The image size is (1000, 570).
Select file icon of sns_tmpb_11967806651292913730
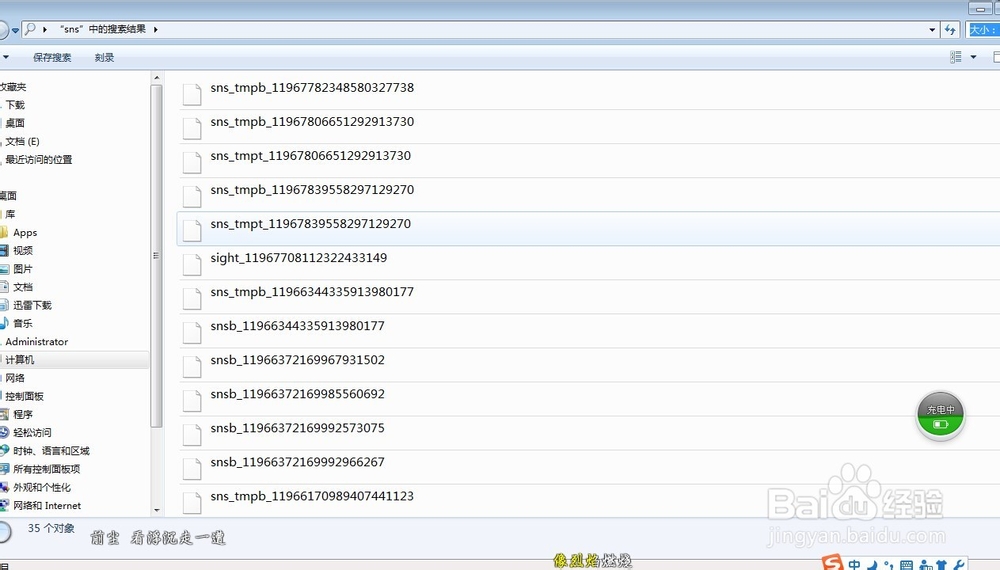192,128
